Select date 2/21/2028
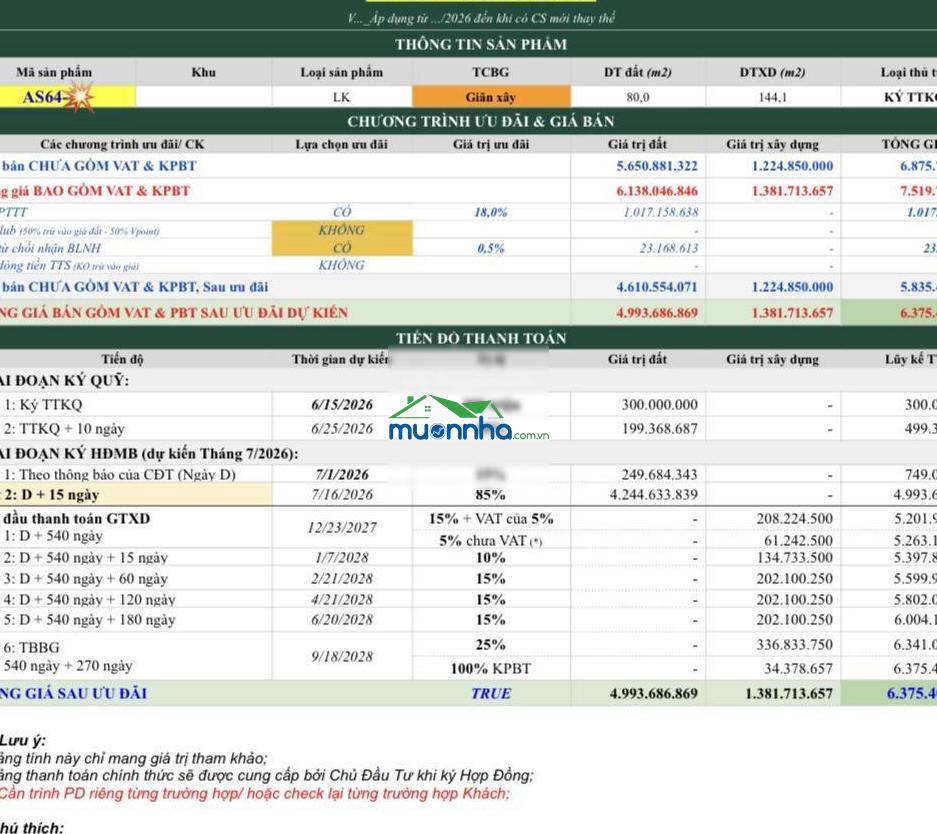 coord(342,578)
